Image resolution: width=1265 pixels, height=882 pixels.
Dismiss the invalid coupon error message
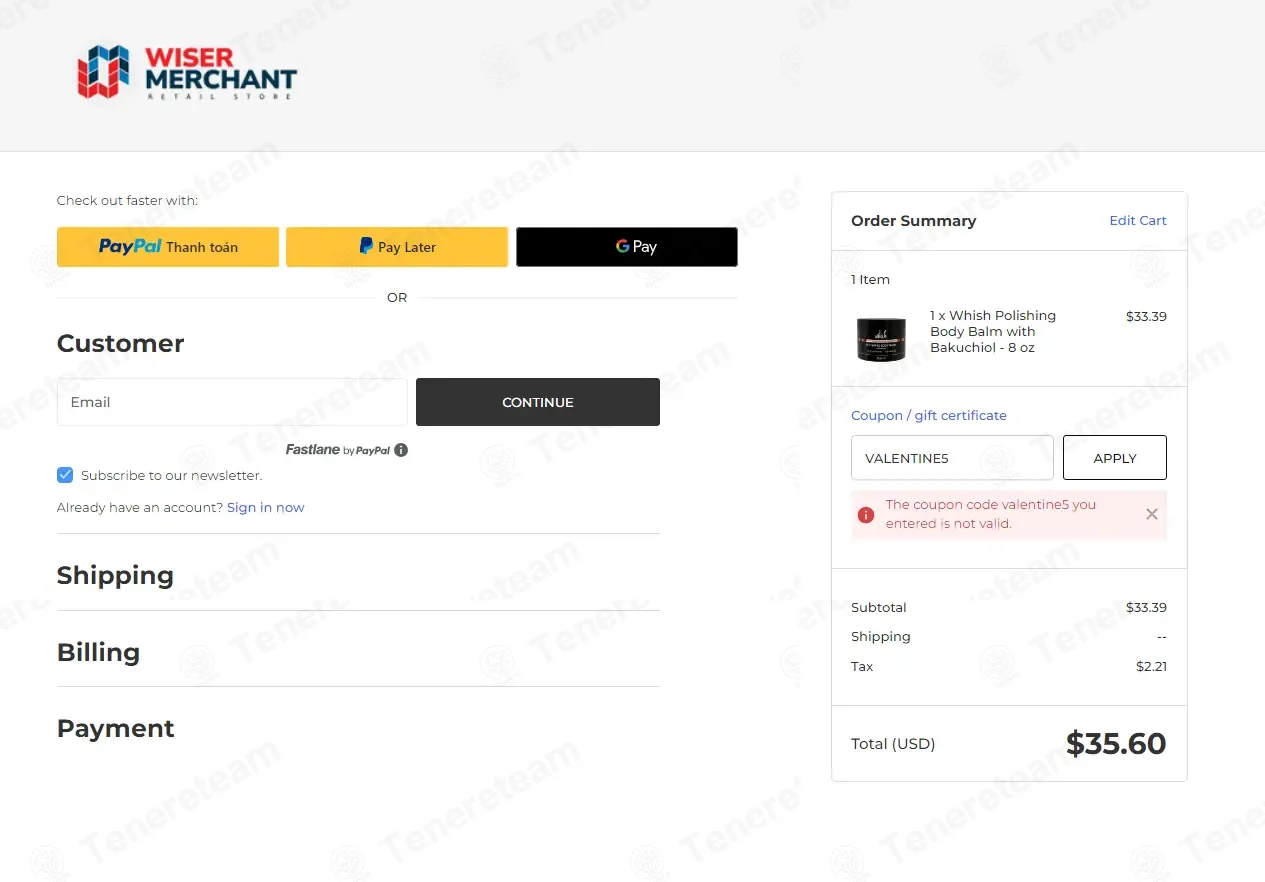tap(1152, 514)
